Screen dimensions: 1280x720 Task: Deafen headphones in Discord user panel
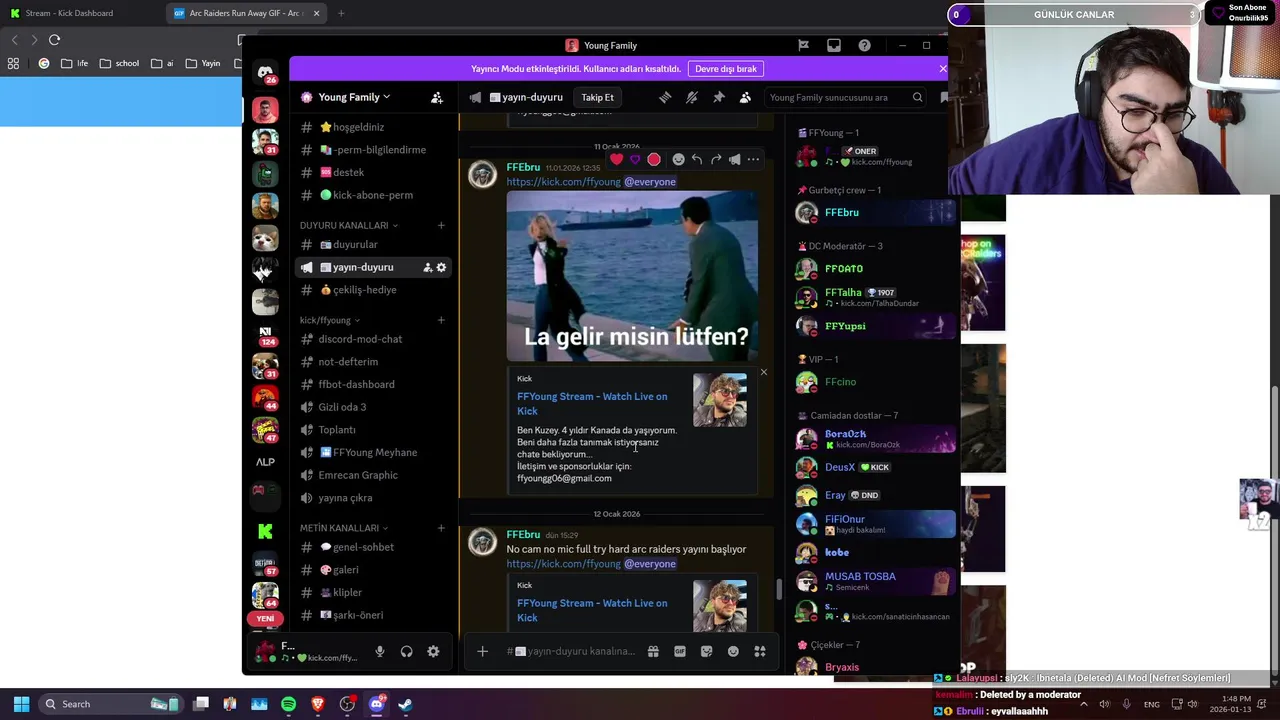tap(407, 651)
